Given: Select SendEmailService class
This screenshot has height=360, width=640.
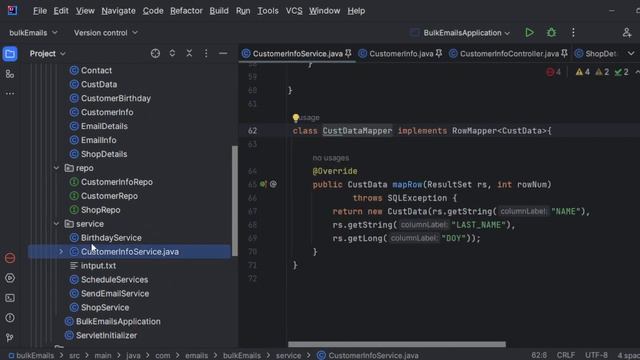Looking at the screenshot, I should 115,293.
